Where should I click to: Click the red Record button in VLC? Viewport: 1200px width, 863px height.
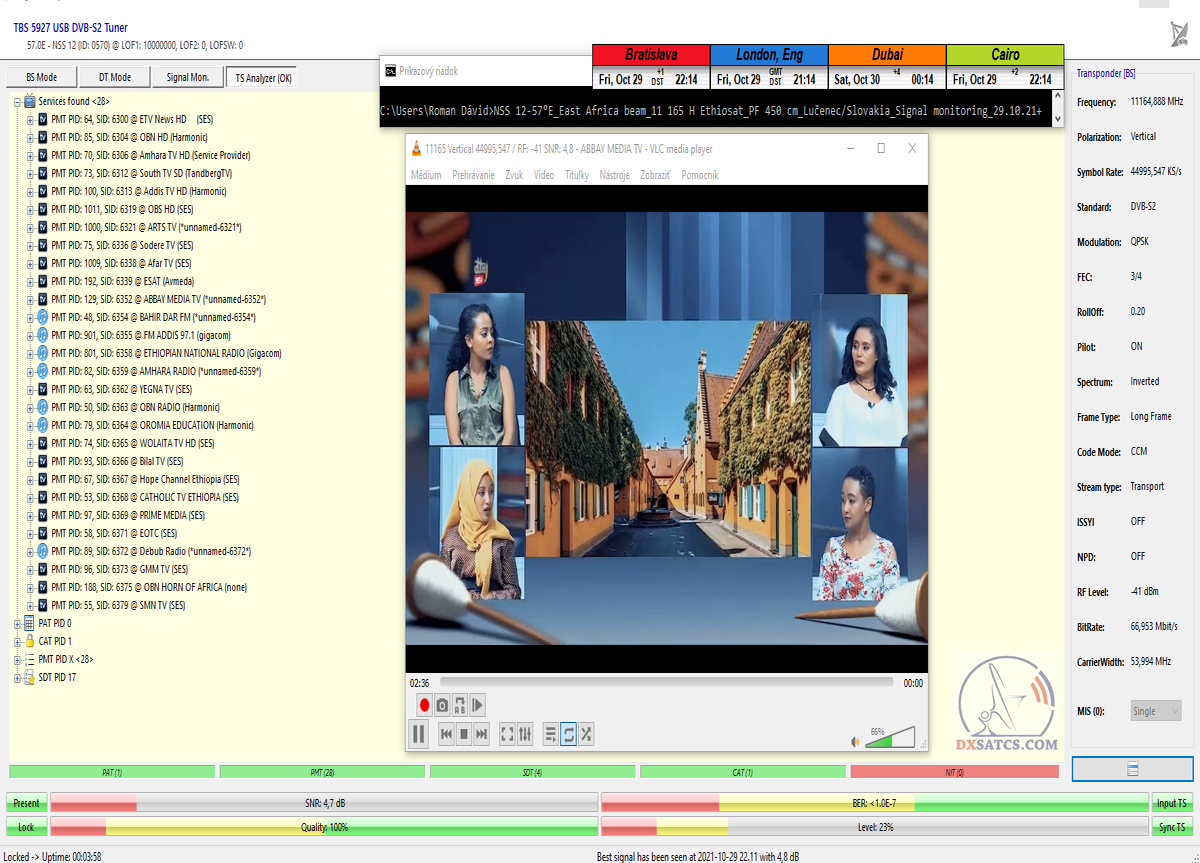click(424, 705)
